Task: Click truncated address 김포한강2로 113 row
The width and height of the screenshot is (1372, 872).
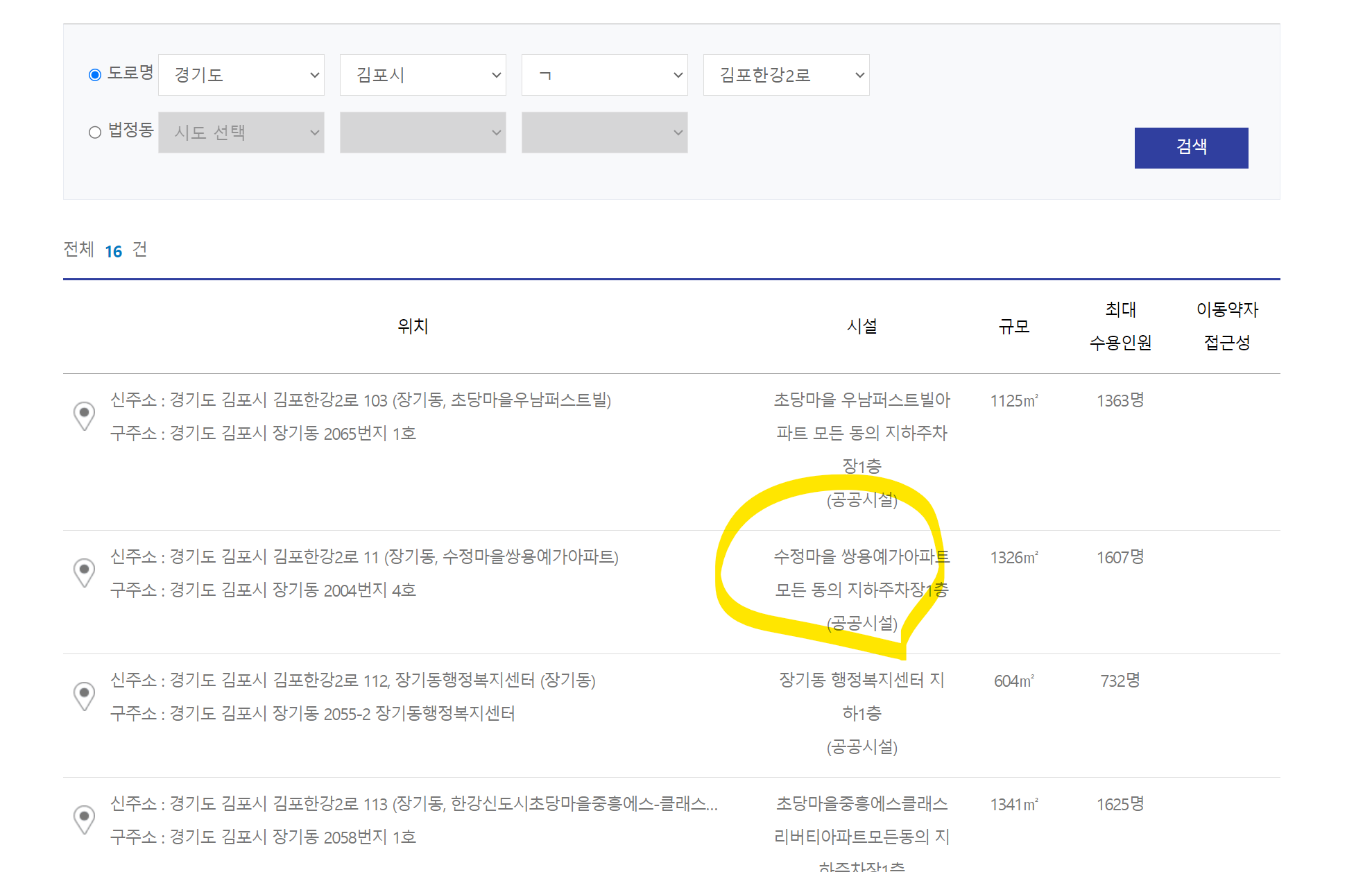Action: tap(414, 804)
